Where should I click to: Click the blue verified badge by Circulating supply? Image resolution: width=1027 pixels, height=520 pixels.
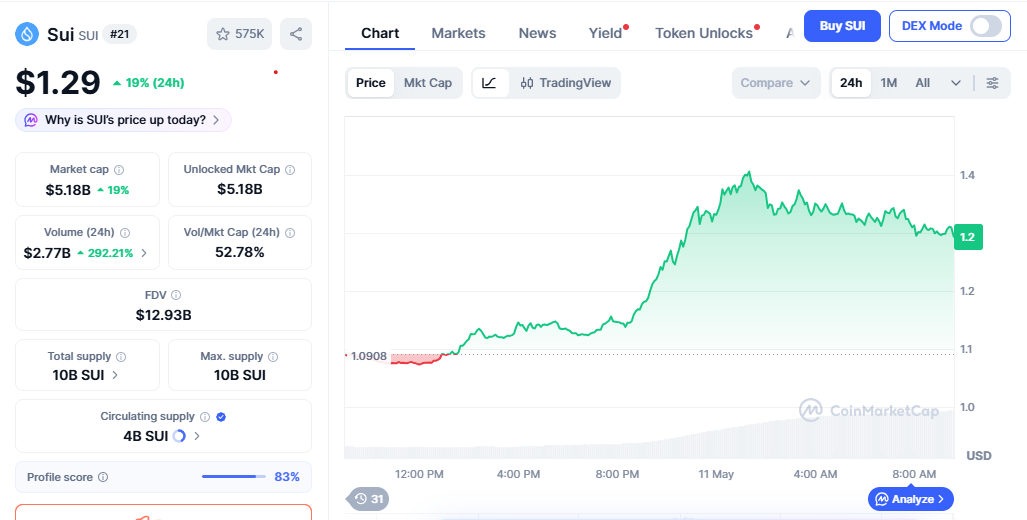pos(221,417)
